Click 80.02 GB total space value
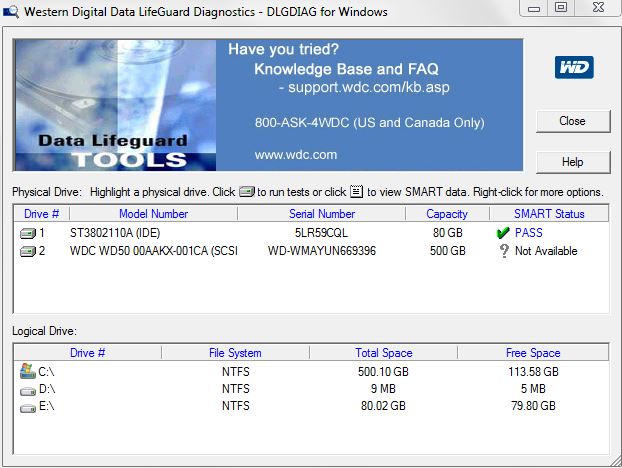This screenshot has width=622, height=468. point(383,406)
